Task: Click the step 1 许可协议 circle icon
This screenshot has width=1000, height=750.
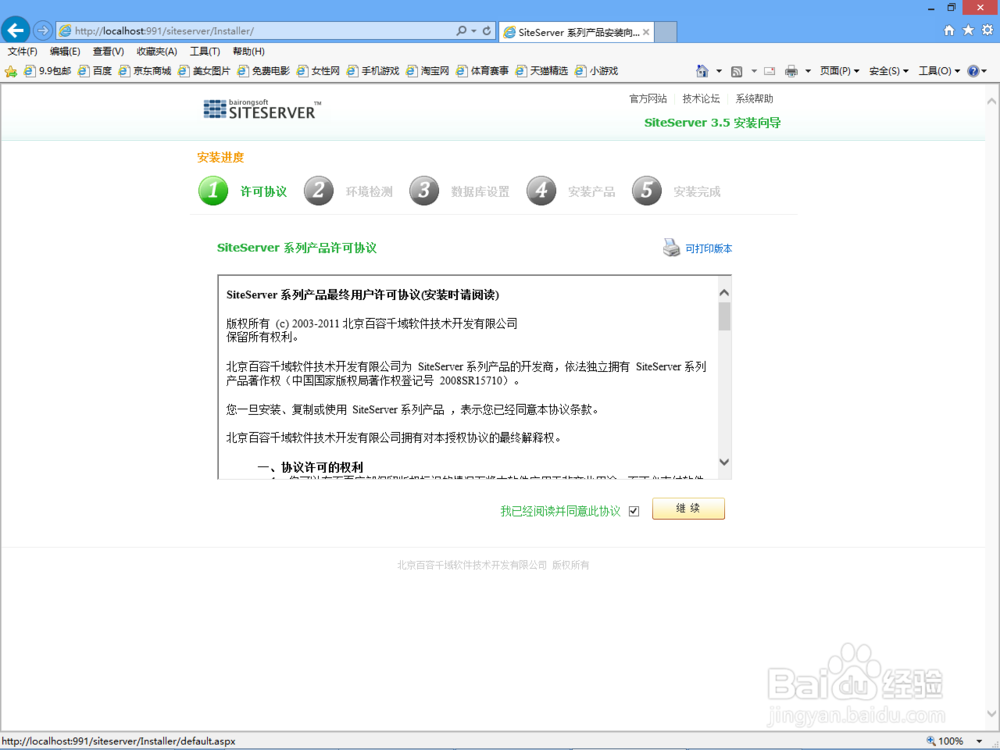Action: [212, 190]
